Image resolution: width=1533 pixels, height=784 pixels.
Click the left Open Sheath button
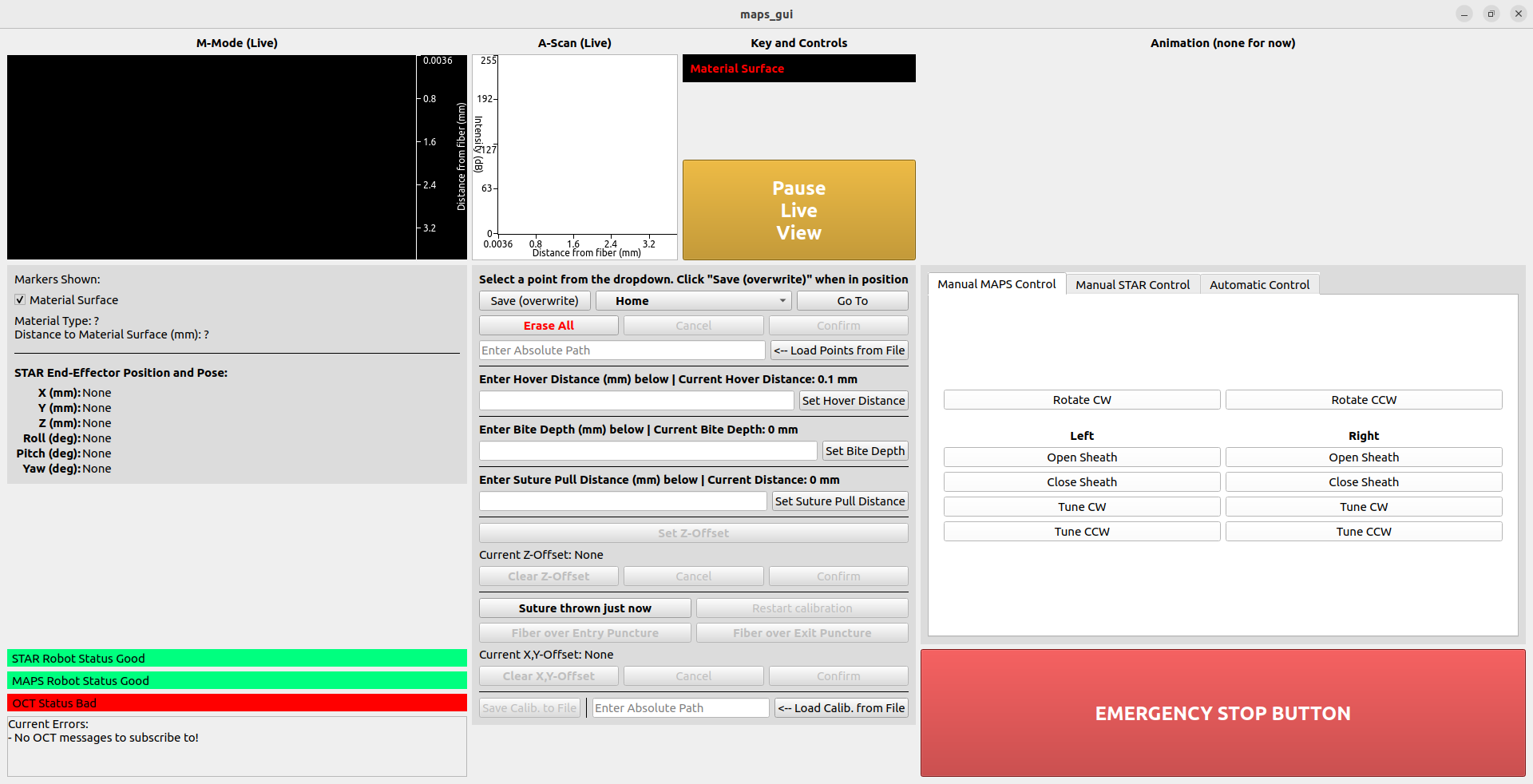tap(1081, 457)
